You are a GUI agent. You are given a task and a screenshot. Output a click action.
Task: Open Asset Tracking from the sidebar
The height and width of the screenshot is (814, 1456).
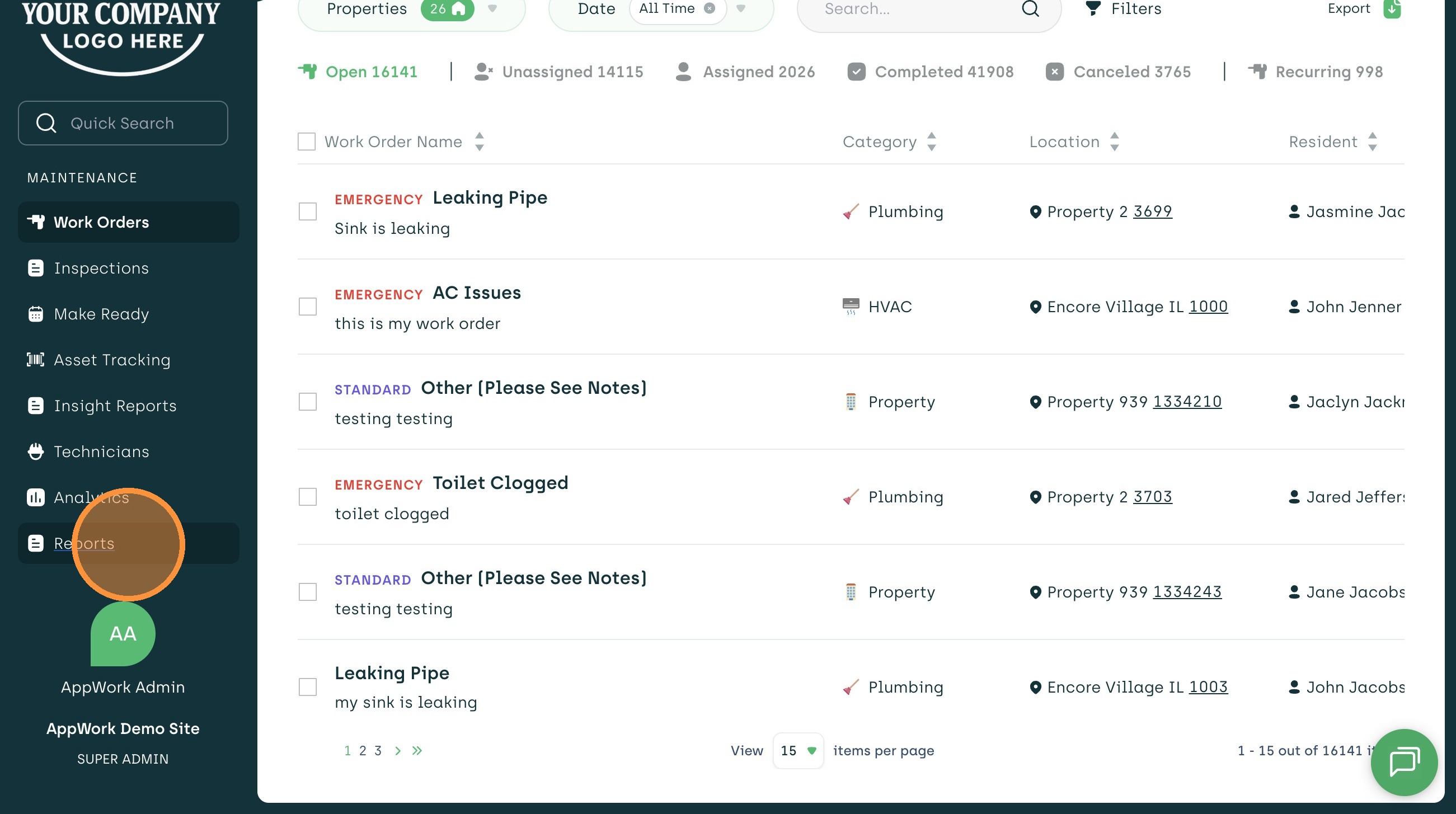click(x=112, y=360)
